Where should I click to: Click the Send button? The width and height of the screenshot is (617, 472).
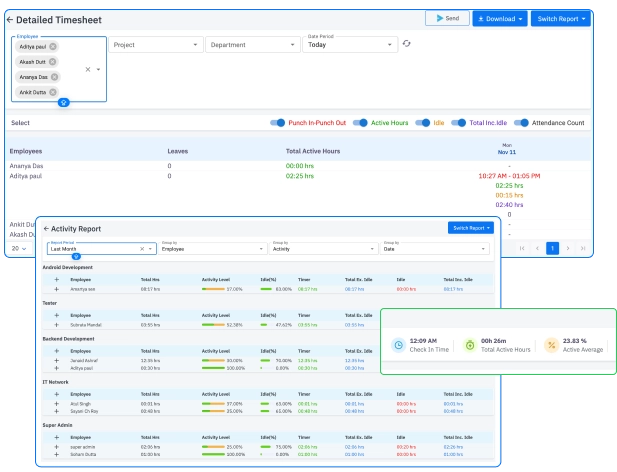(446, 19)
